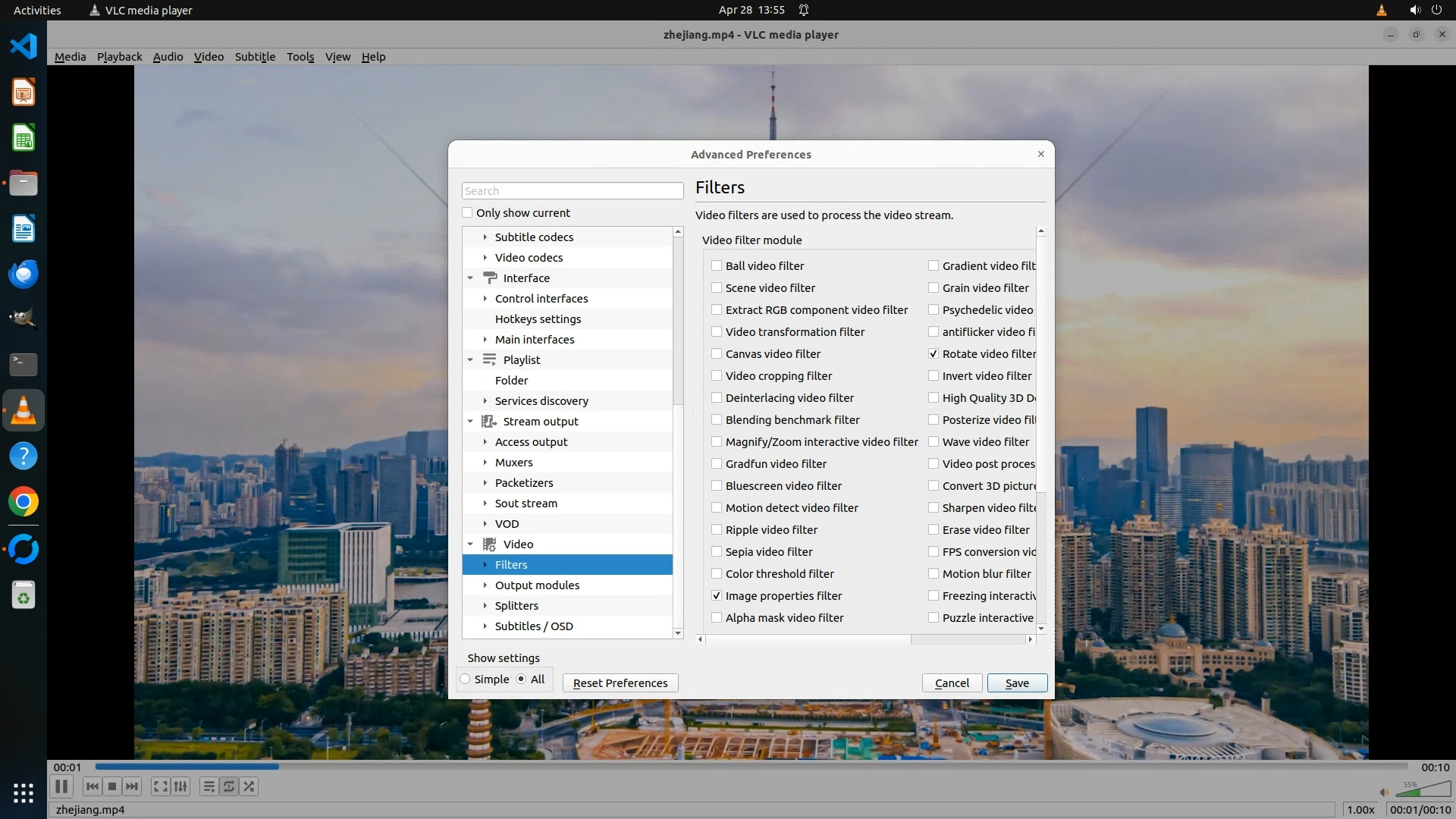Open Google Chrome from the dock
Image resolution: width=1456 pixels, height=819 pixels.
pos(24,502)
